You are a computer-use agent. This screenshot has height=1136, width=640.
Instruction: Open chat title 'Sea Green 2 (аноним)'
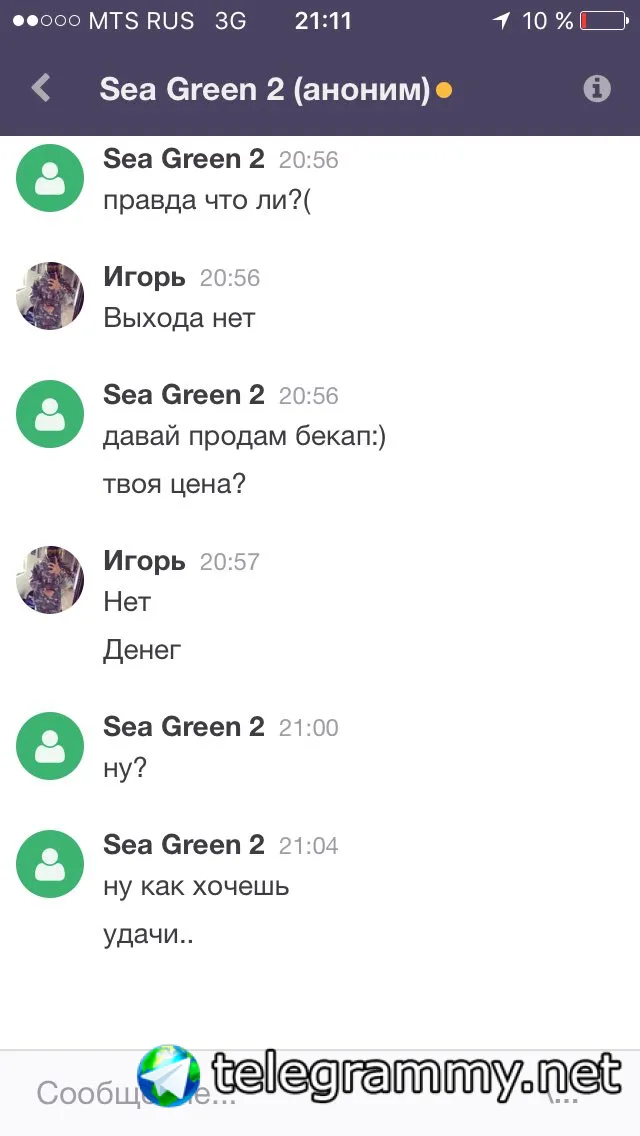[265, 90]
